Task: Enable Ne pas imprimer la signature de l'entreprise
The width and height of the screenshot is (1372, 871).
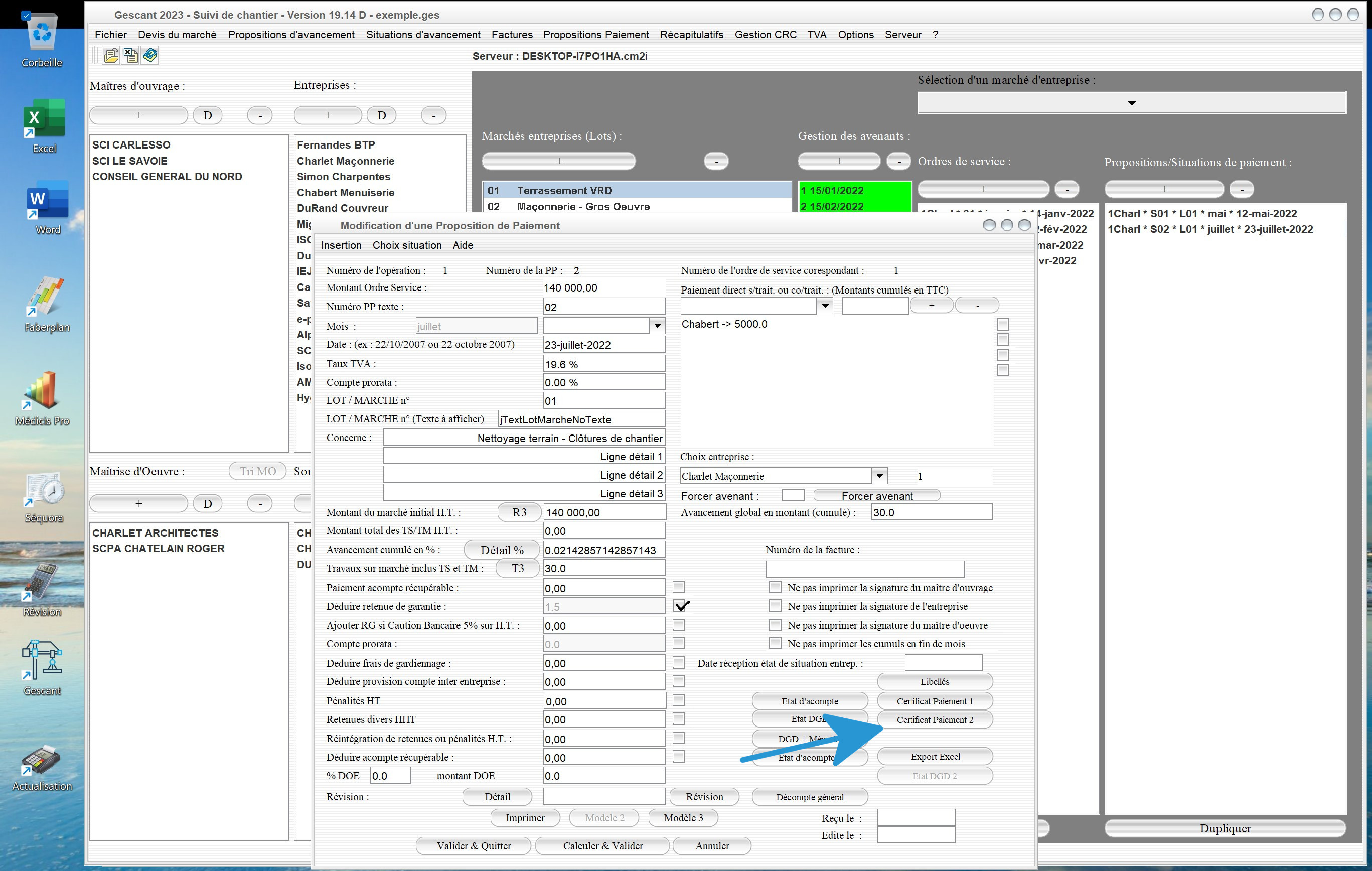Action: point(775,606)
